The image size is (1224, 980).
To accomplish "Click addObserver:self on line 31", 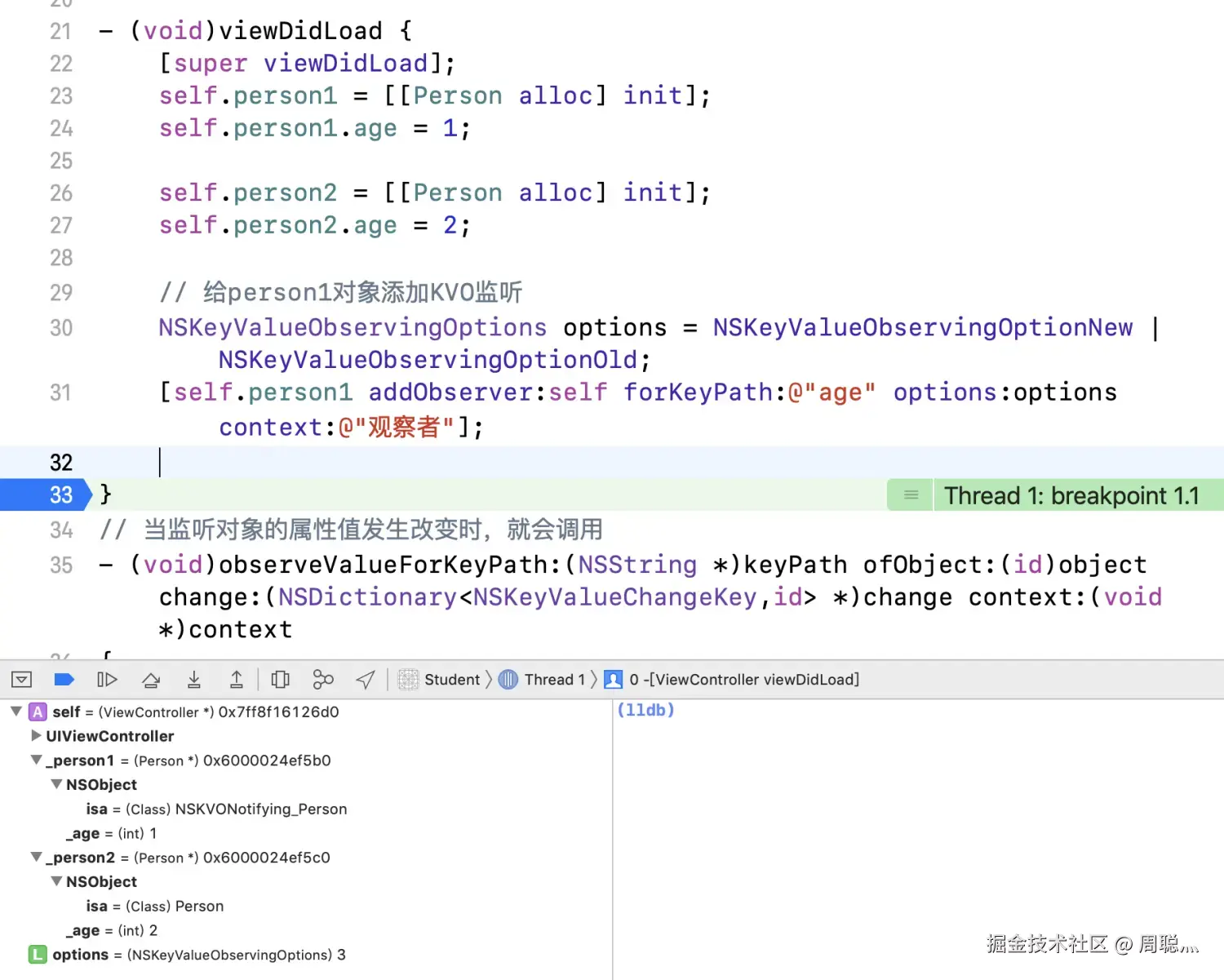I will coord(488,392).
